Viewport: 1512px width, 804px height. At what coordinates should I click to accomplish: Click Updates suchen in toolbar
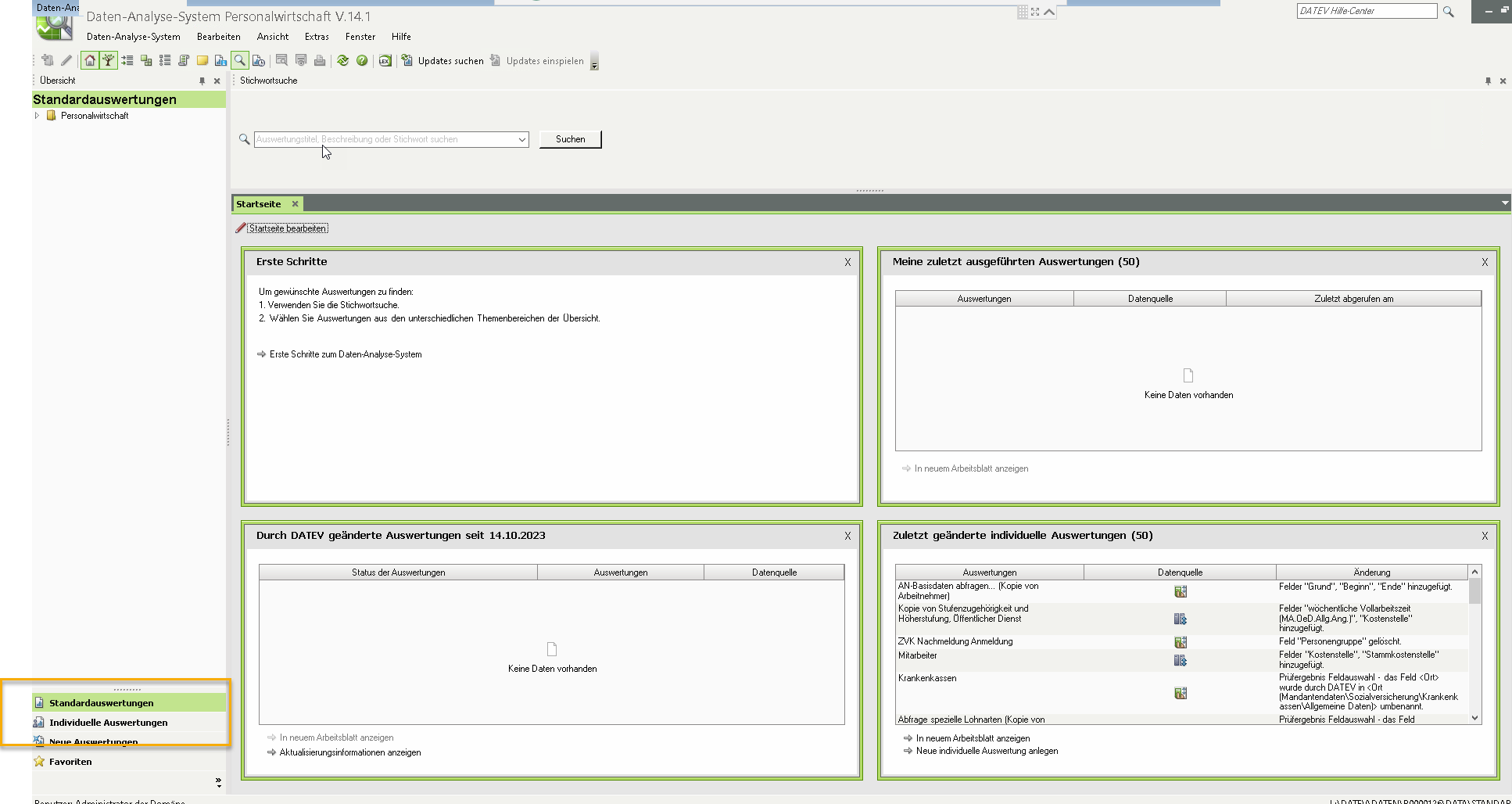442,60
